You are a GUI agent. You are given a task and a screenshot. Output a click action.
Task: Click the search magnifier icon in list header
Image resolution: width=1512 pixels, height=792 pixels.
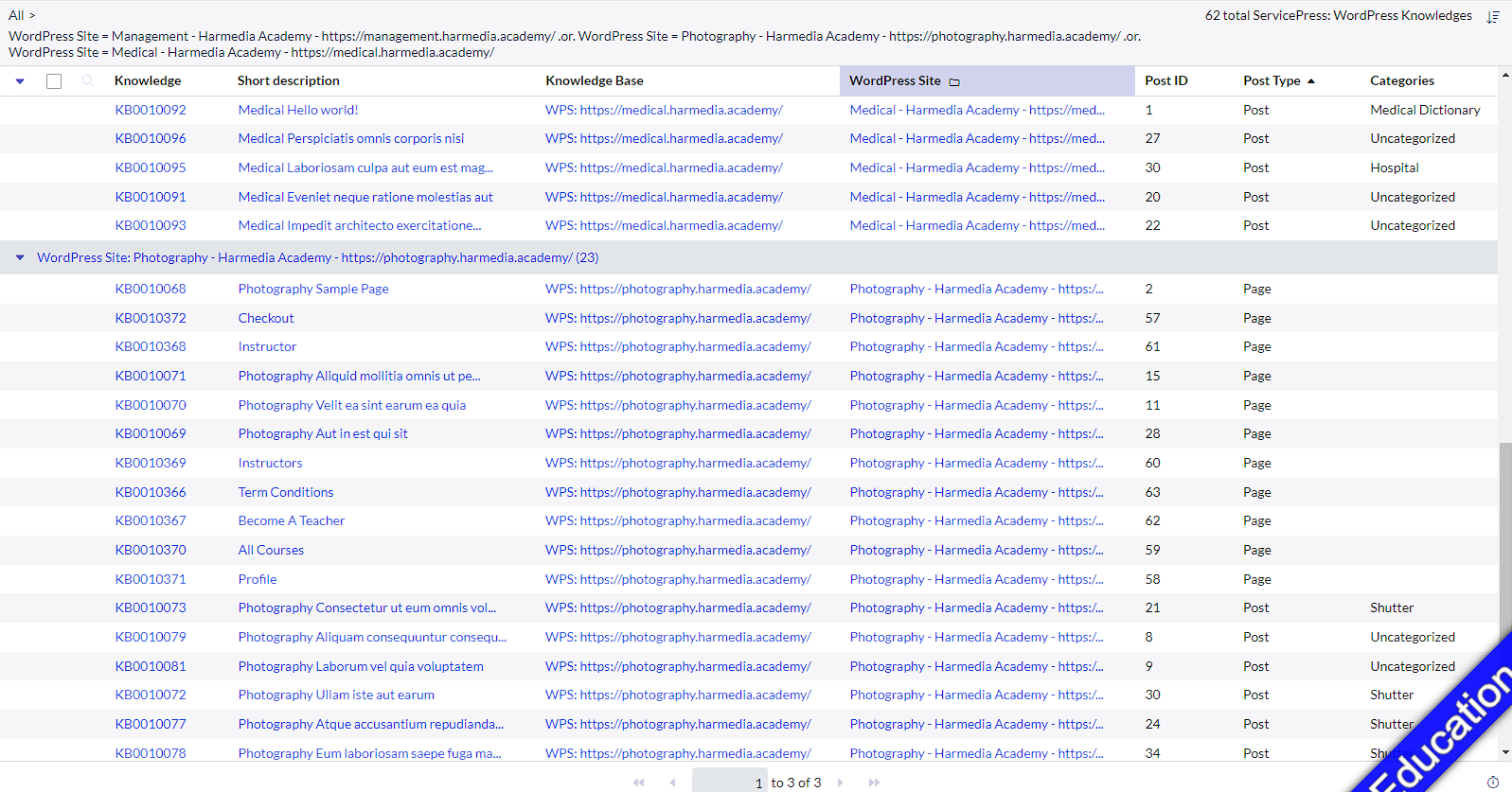pos(88,81)
